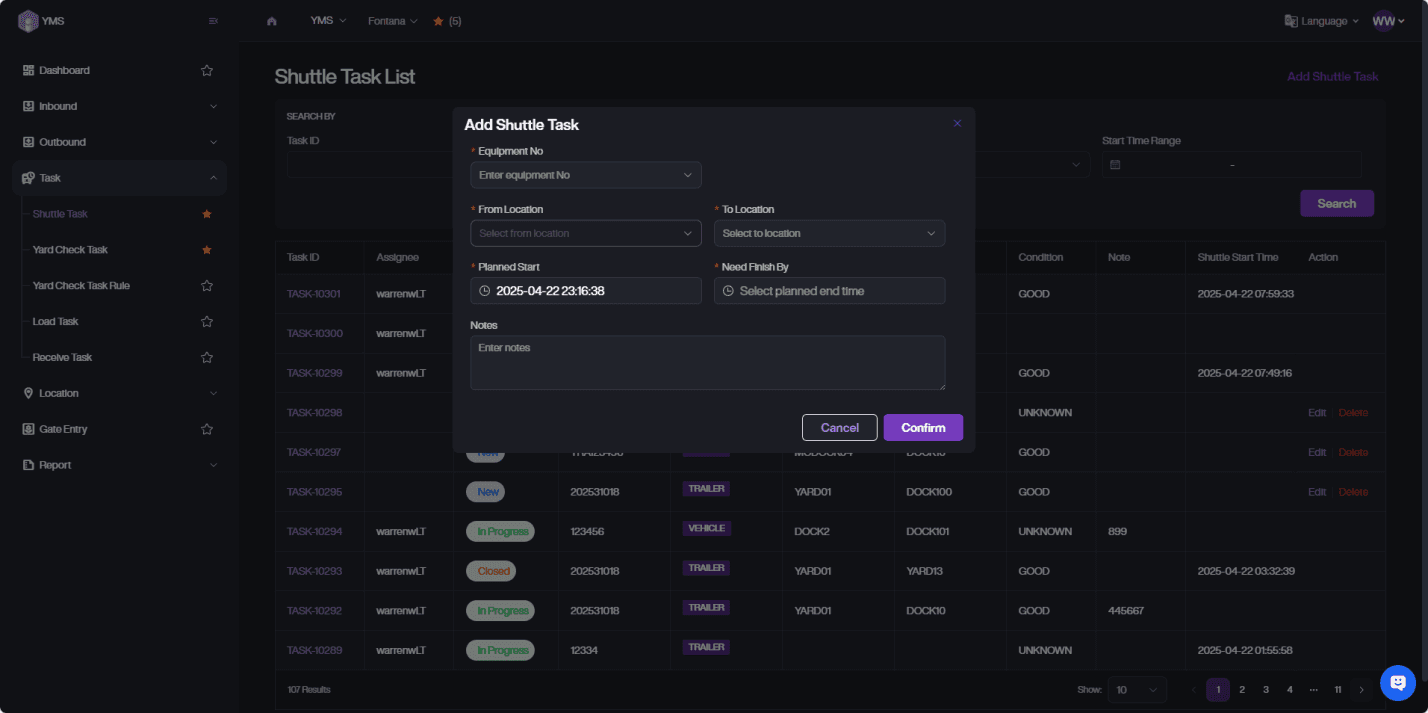Open Receive Task in sidebar
Image resolution: width=1428 pixels, height=713 pixels.
[x=62, y=357]
